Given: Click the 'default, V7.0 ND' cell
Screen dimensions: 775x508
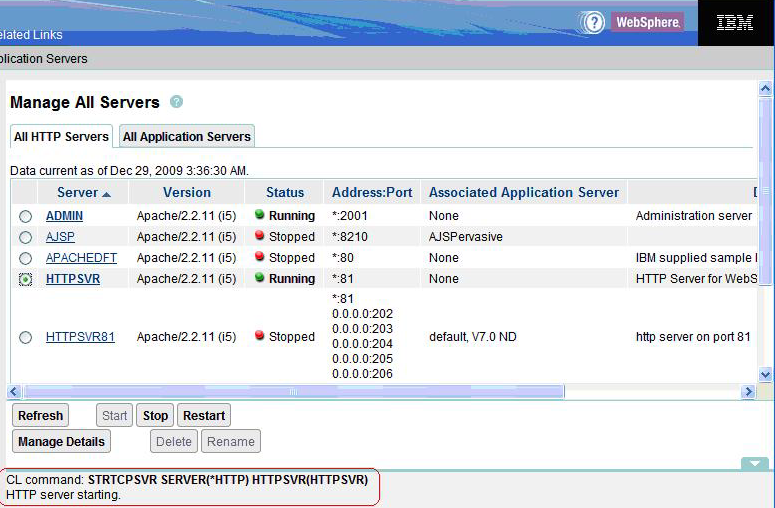Looking at the screenshot, I should pos(473,337).
